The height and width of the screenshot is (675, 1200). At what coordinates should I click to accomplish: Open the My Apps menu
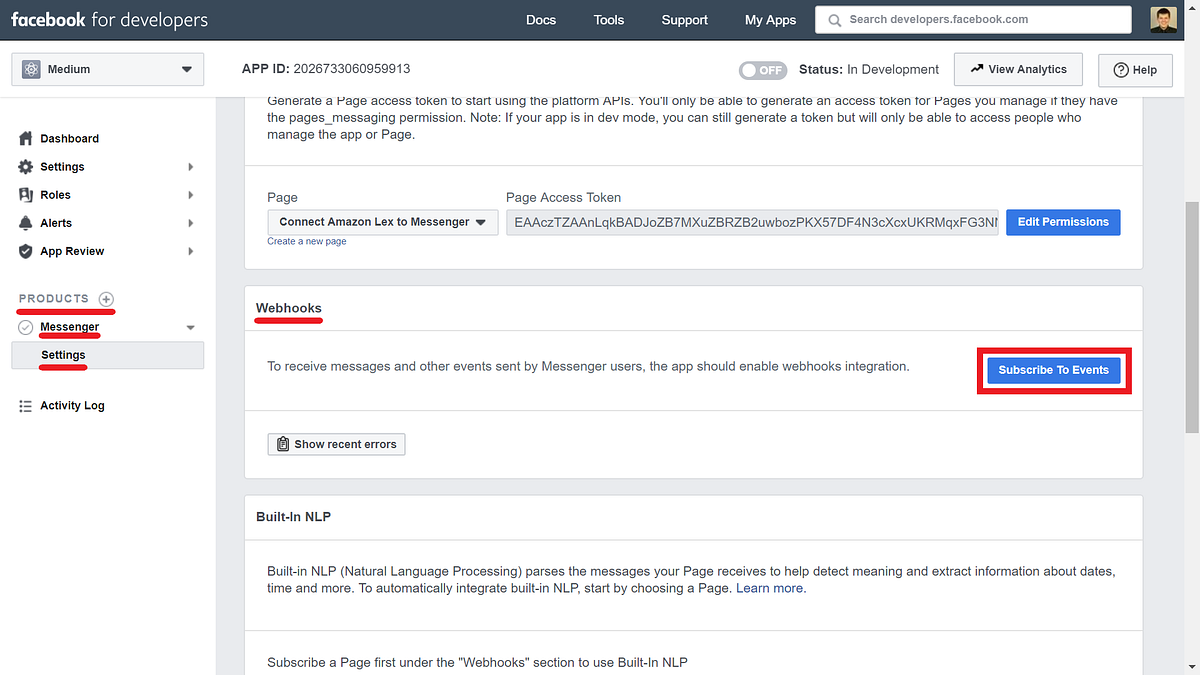[770, 20]
